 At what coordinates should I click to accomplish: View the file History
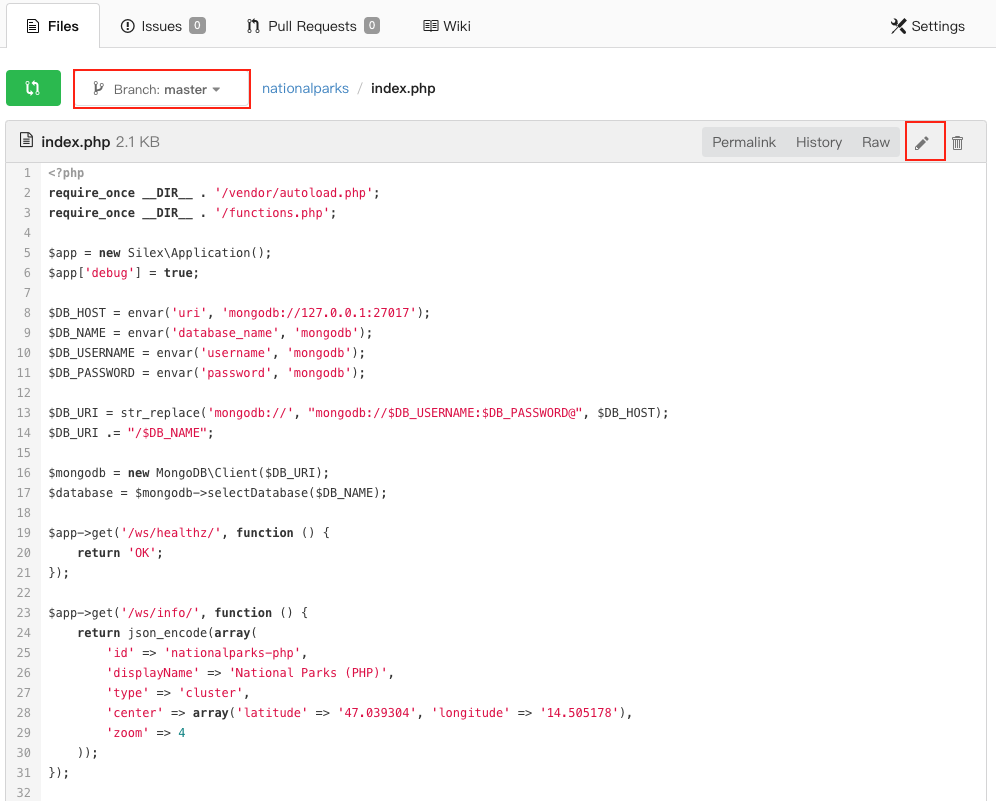click(818, 141)
